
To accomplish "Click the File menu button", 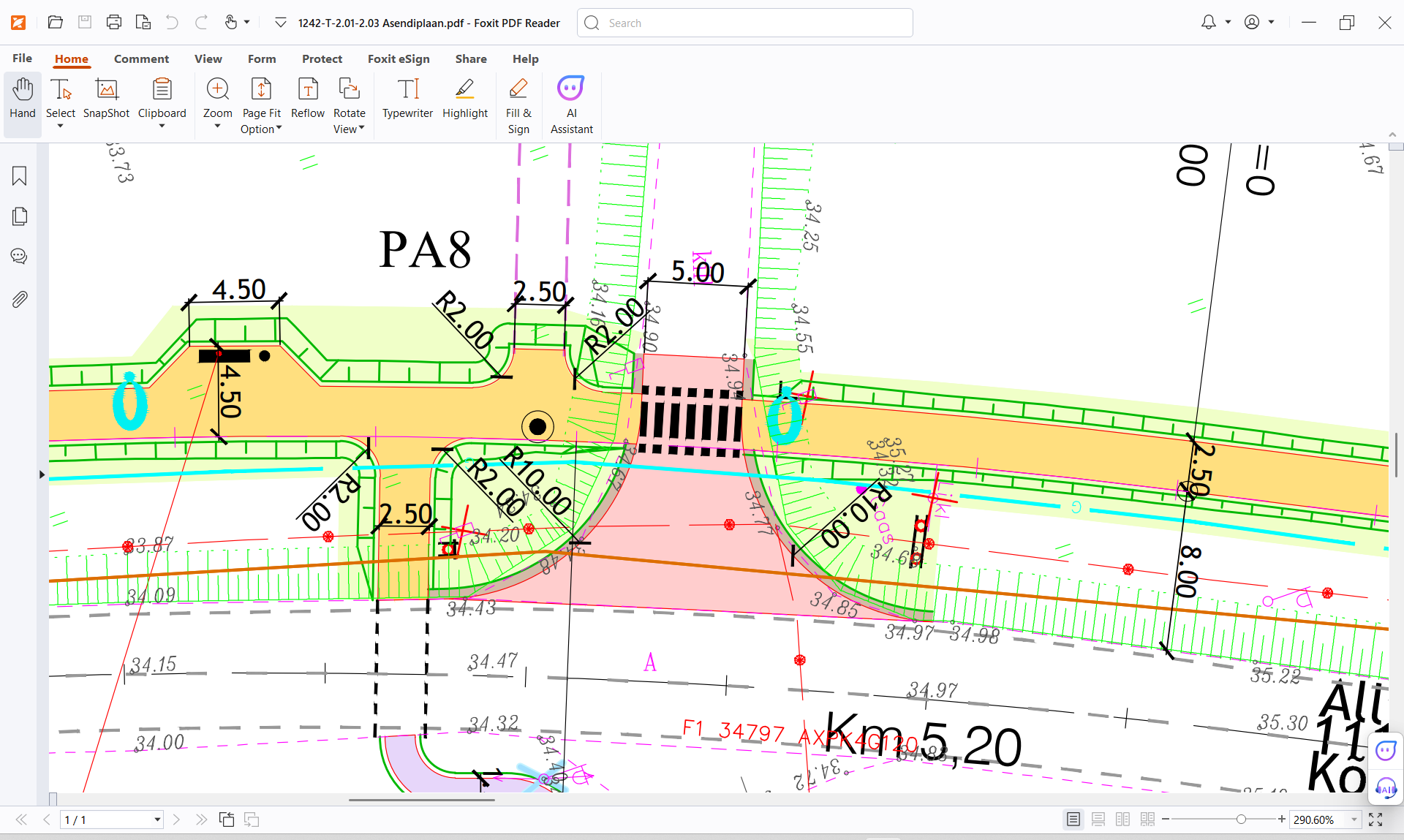I will pyautogui.click(x=22, y=58).
